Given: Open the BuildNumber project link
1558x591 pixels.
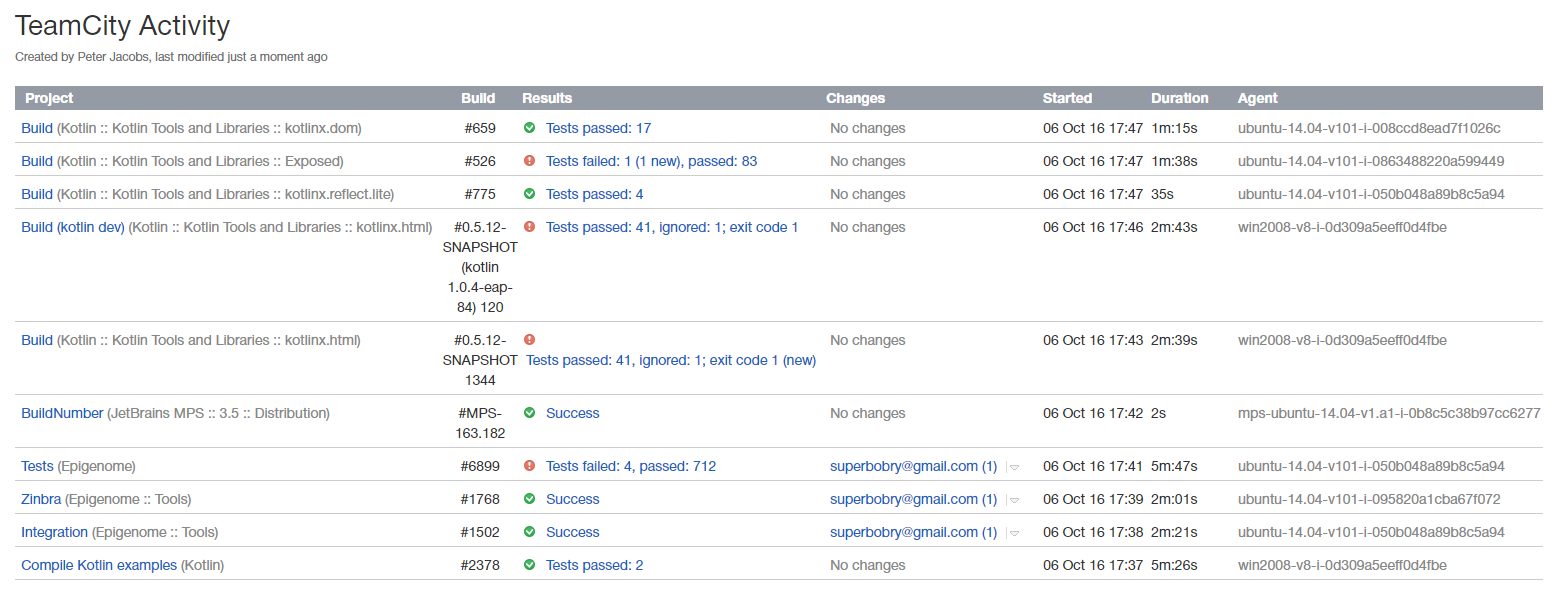Looking at the screenshot, I should coord(62,413).
